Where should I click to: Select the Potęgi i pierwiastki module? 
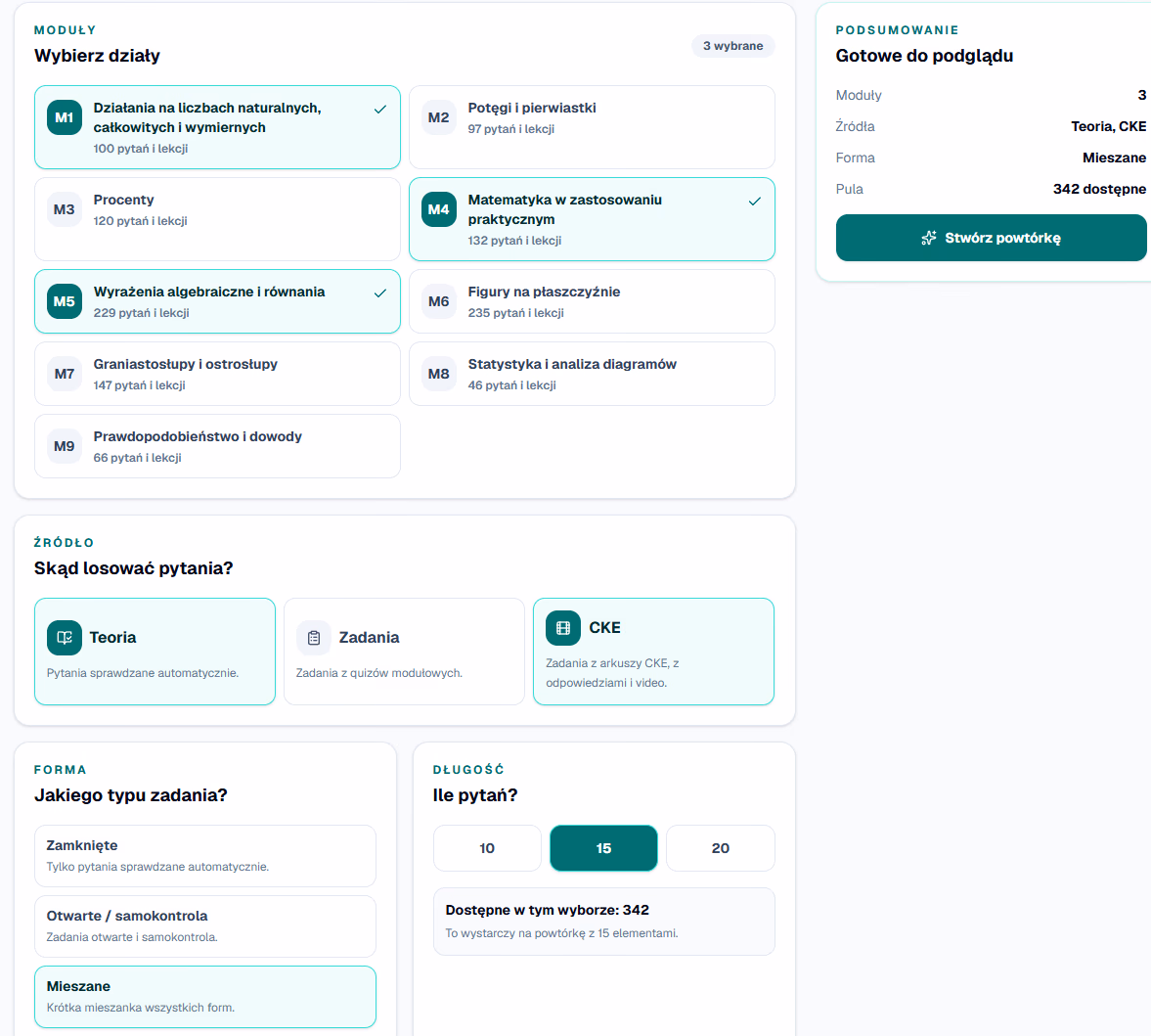click(x=592, y=127)
